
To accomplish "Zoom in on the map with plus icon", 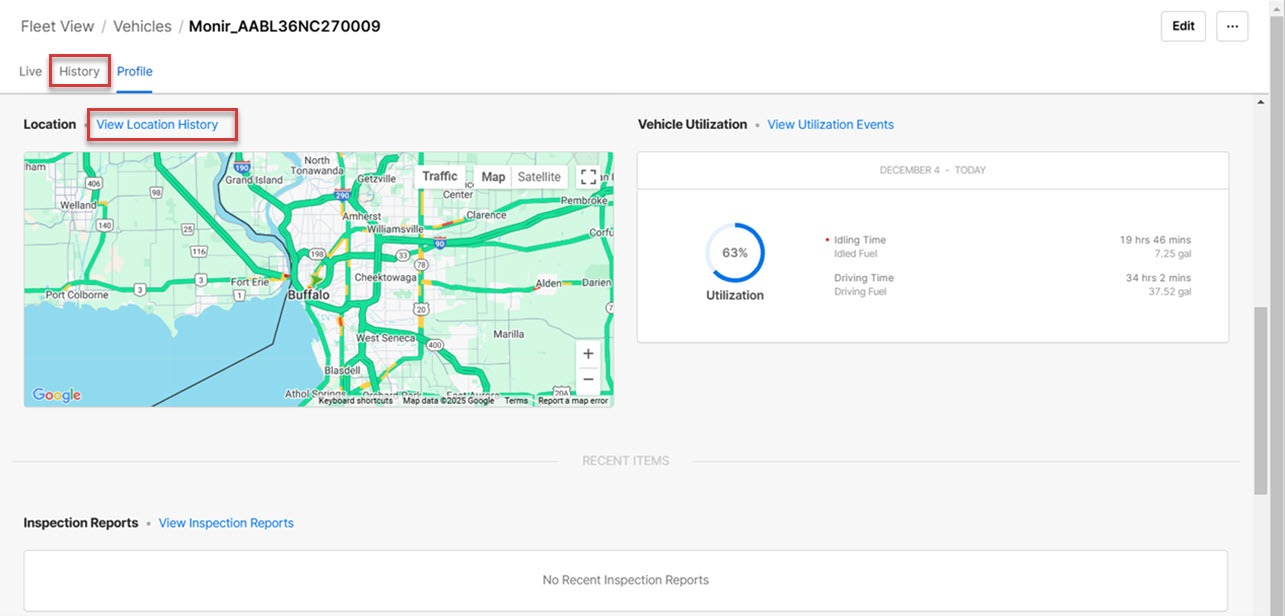I will click(588, 353).
